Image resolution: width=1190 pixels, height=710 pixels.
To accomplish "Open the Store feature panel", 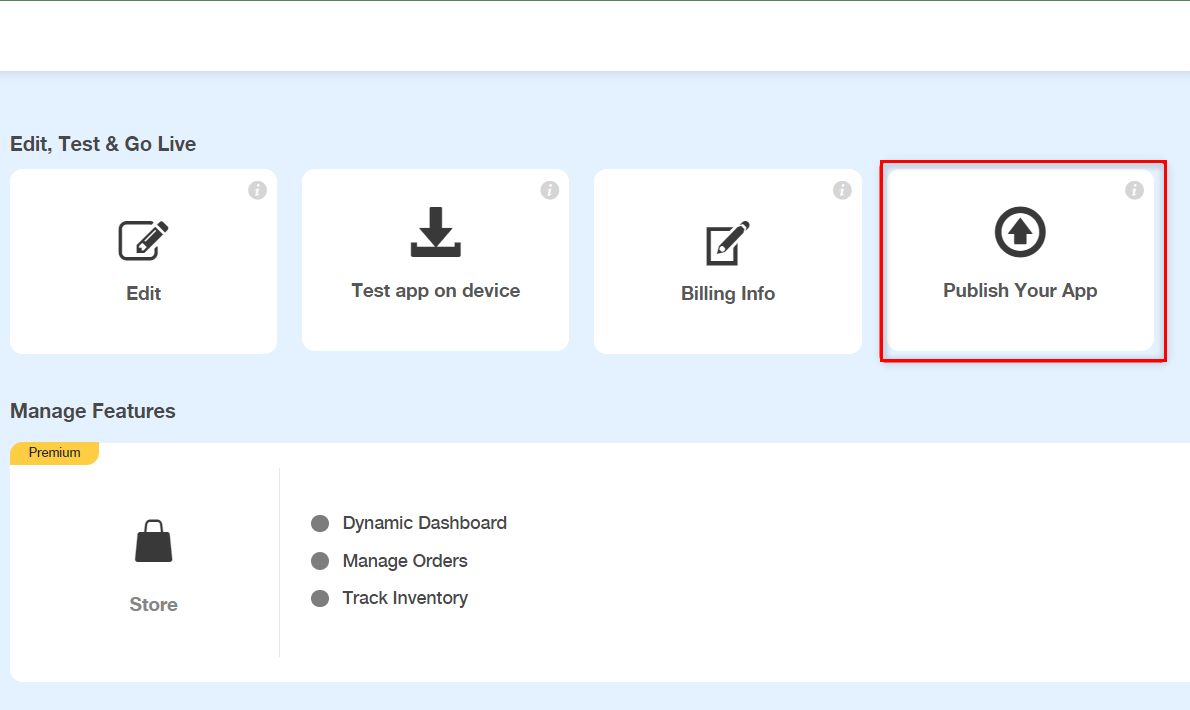I will point(152,563).
